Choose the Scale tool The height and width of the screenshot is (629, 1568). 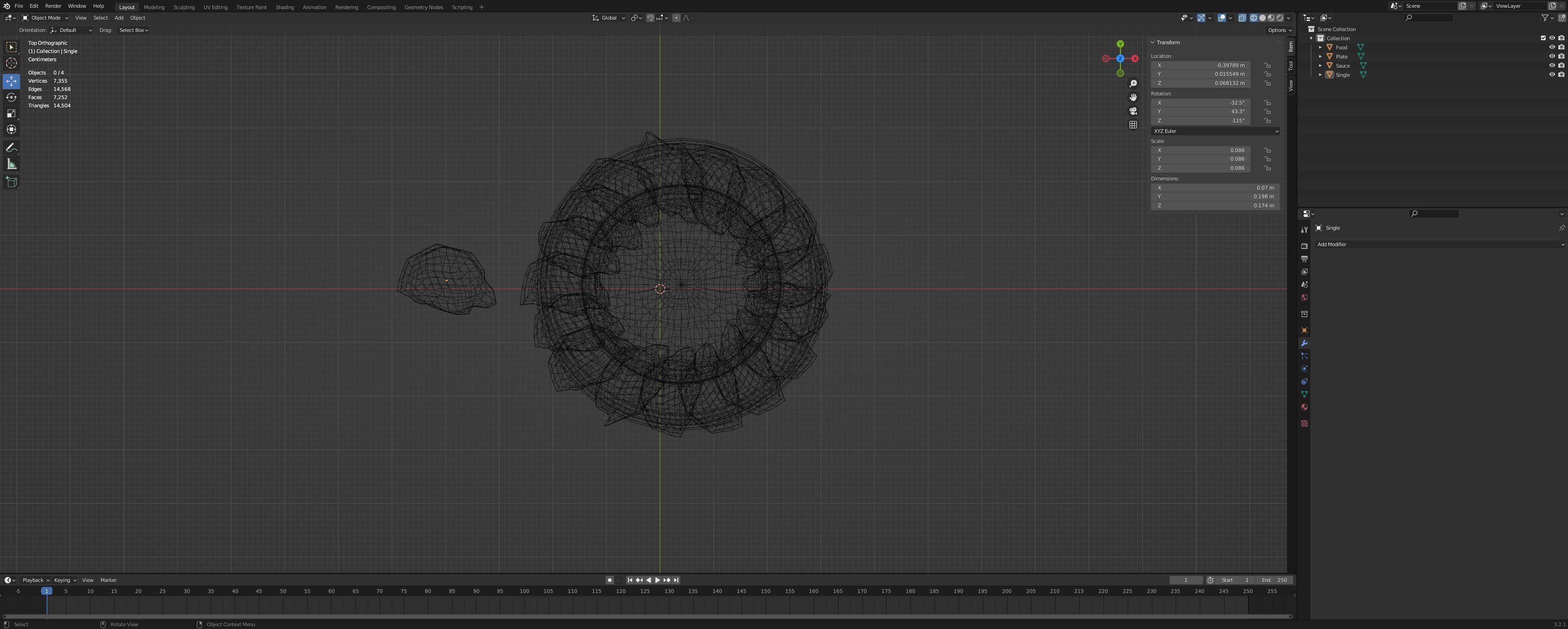(x=11, y=113)
